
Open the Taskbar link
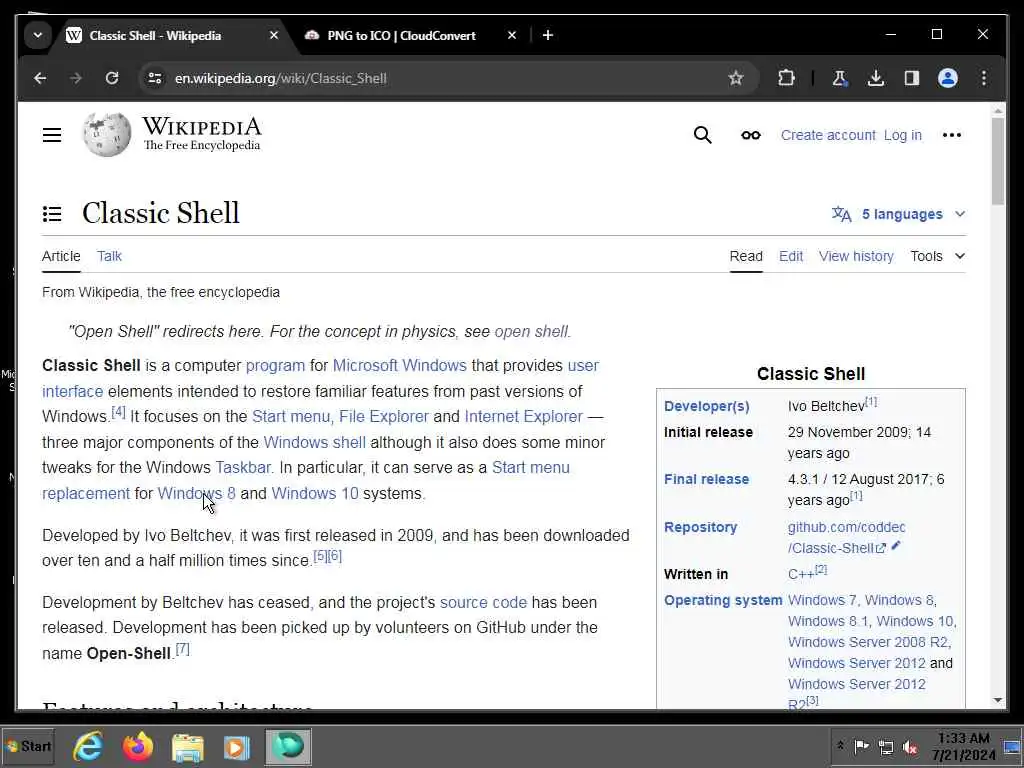pos(243,468)
